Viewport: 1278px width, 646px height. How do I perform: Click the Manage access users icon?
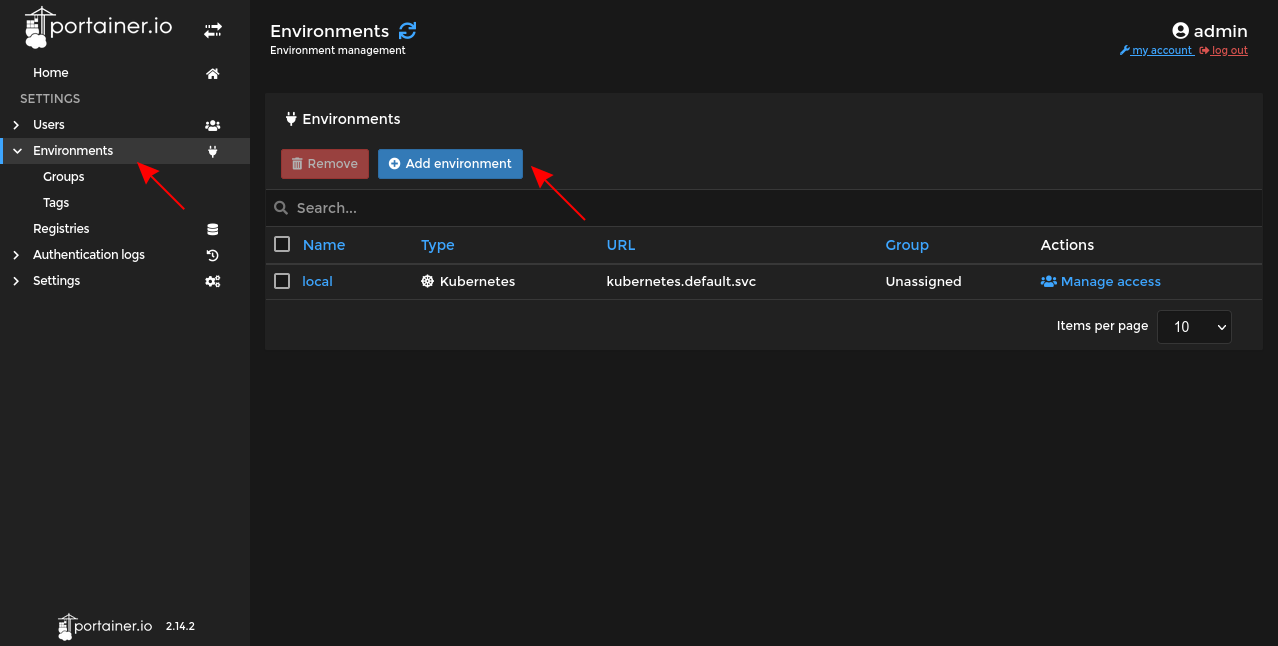[x=1048, y=282]
